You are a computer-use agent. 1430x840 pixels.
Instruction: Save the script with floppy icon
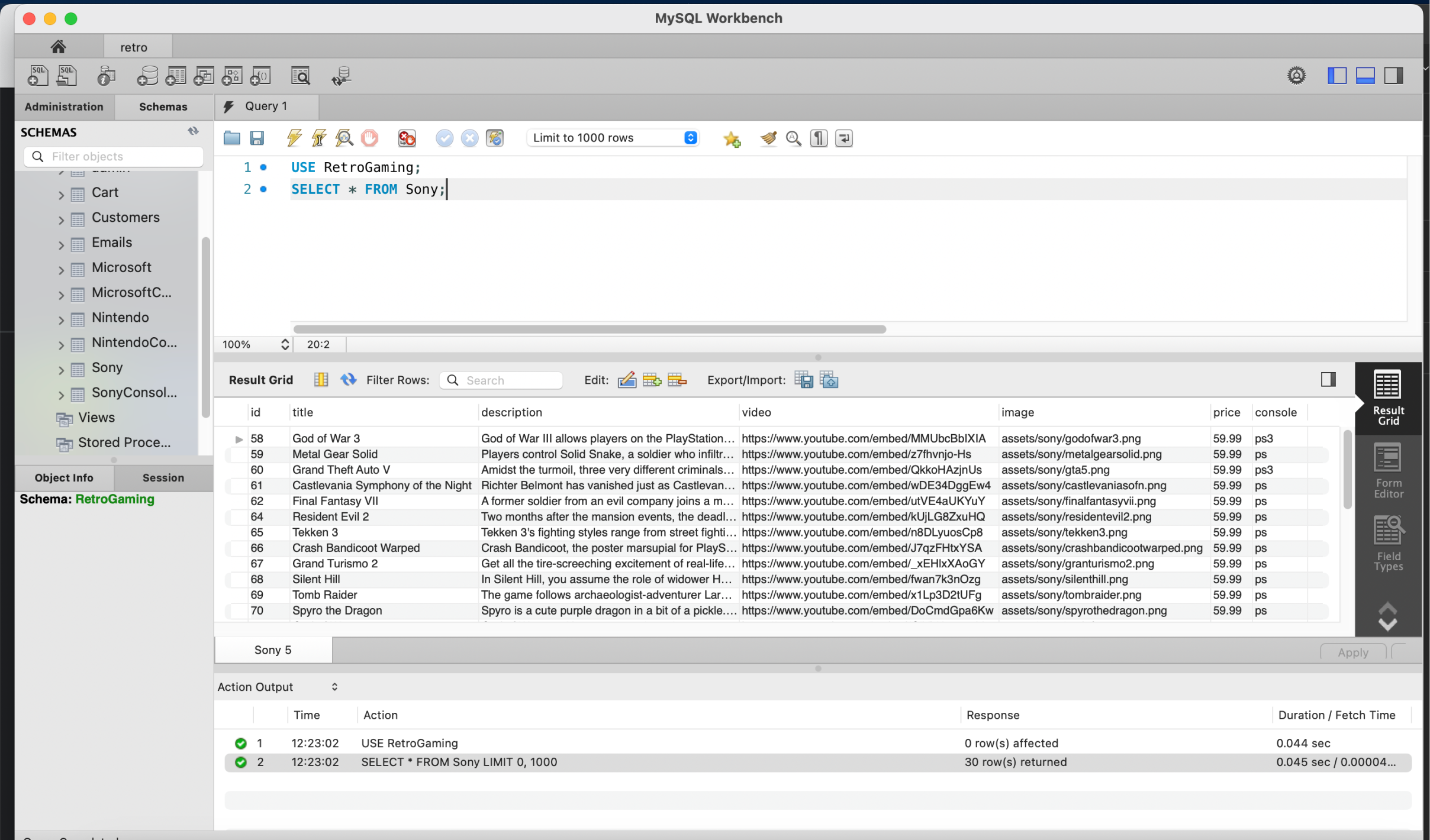(x=257, y=138)
